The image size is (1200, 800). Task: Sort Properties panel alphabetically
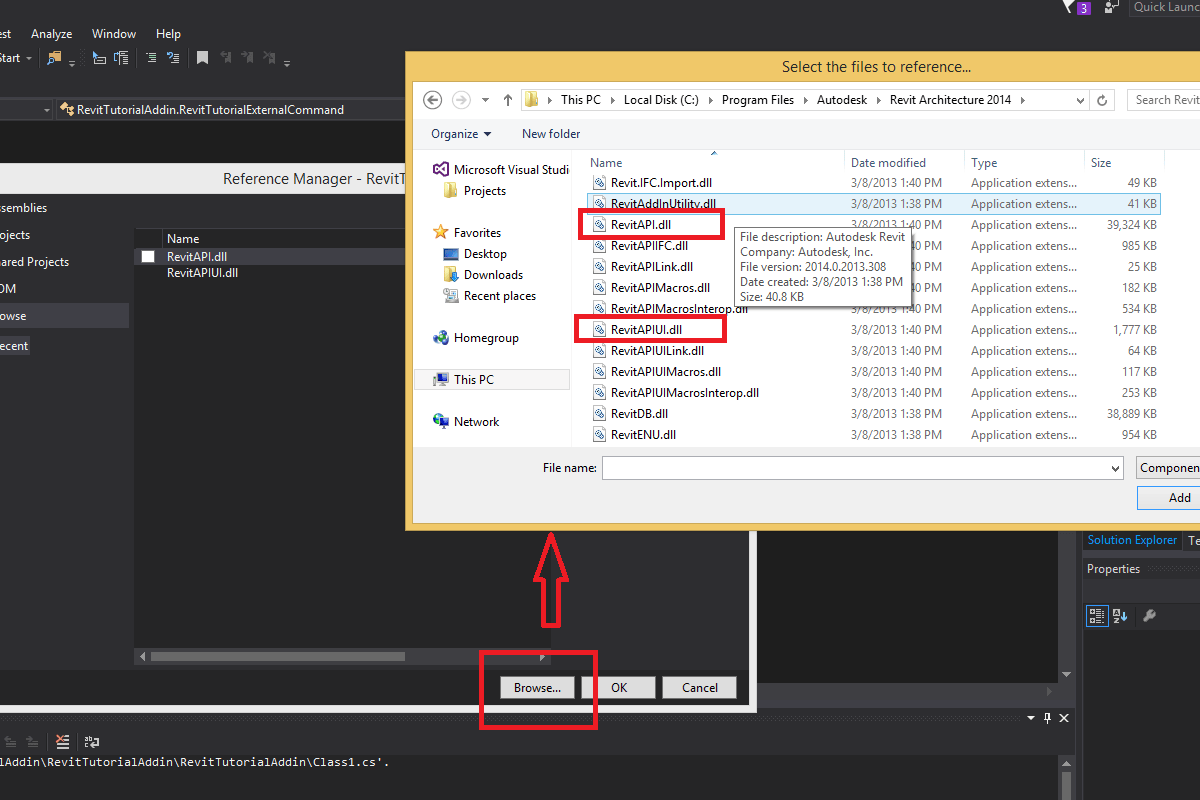click(1119, 616)
